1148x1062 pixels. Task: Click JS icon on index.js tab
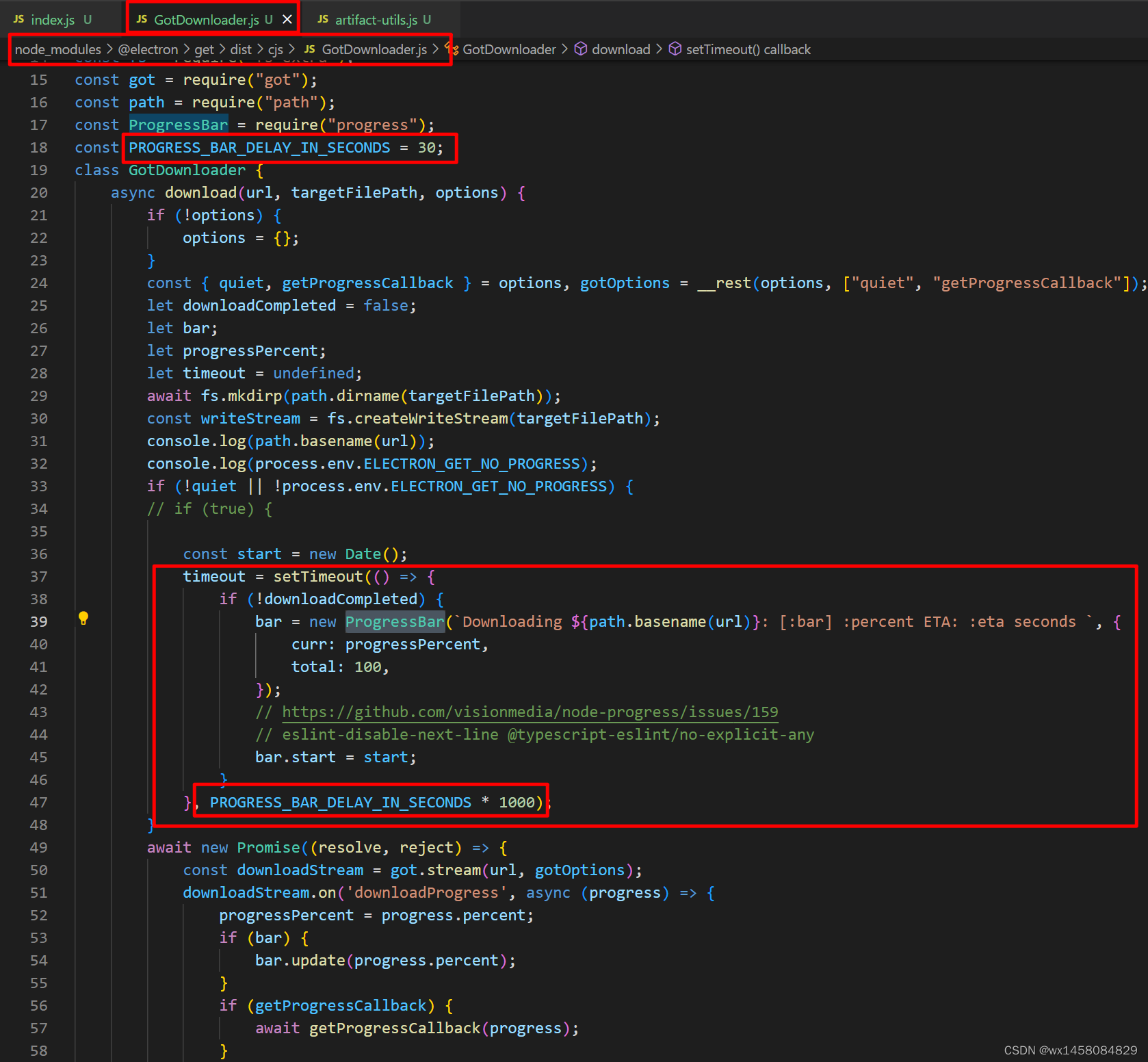click(19, 19)
